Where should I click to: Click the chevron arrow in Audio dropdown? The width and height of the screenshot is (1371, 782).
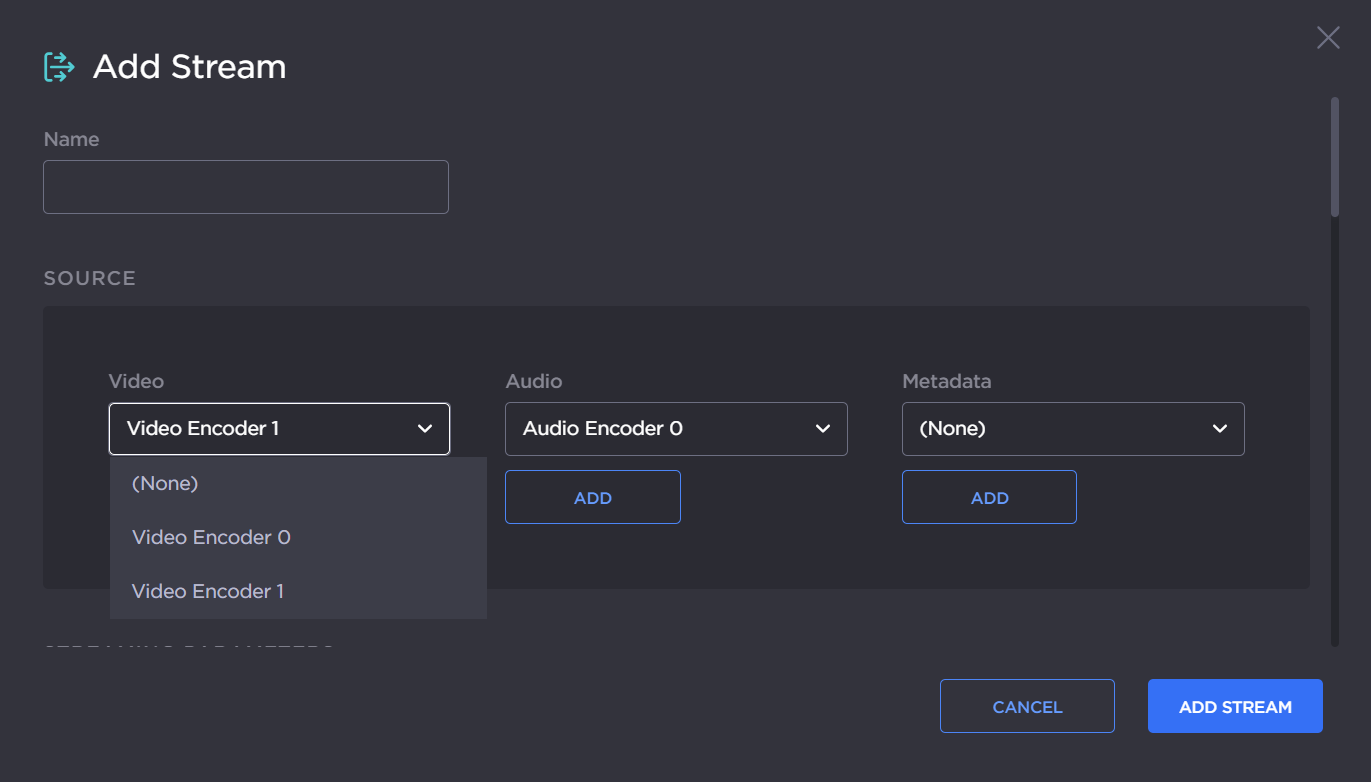coord(822,429)
